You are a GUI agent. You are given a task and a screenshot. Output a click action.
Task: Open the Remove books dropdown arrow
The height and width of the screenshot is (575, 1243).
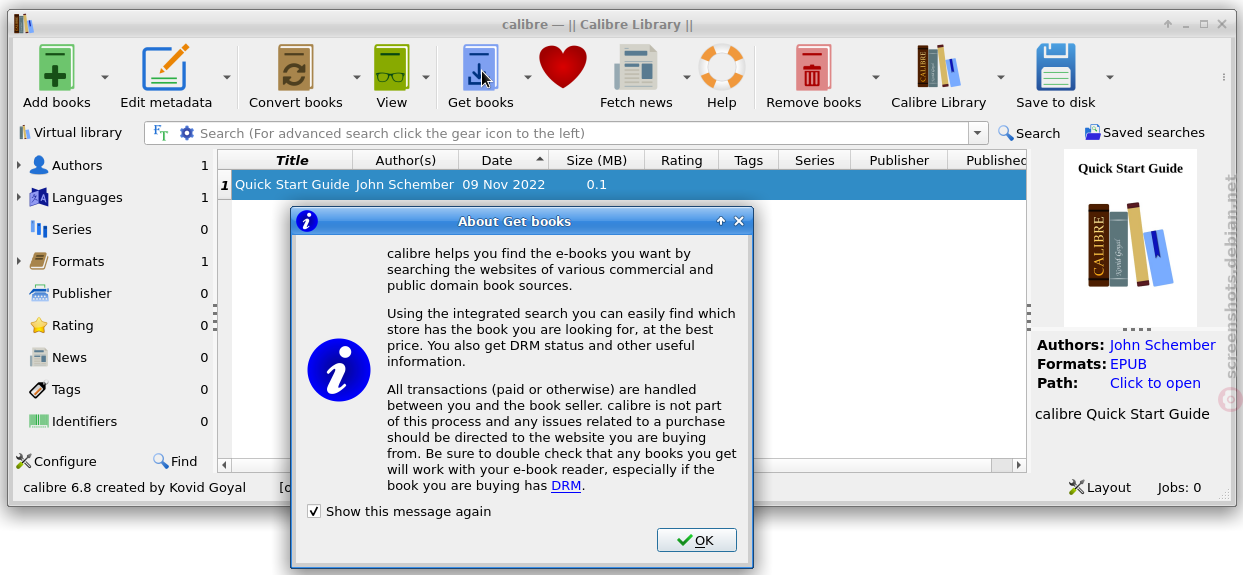pos(875,77)
